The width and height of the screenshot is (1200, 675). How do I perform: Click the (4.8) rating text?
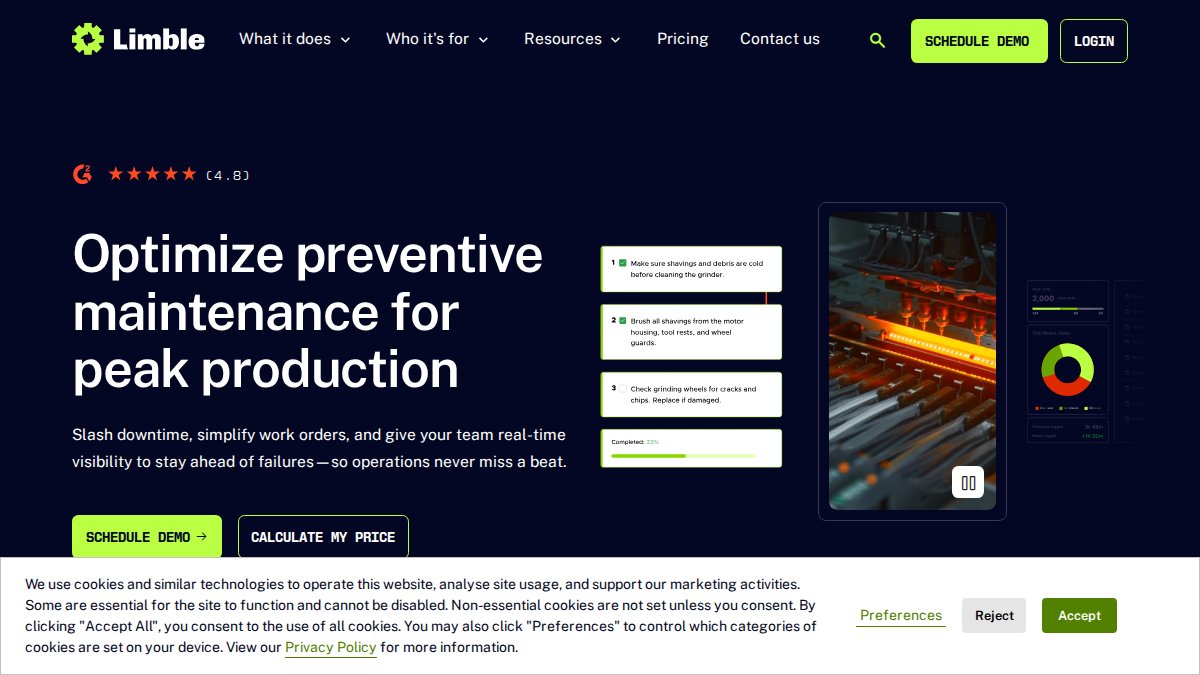pyautogui.click(x=228, y=175)
